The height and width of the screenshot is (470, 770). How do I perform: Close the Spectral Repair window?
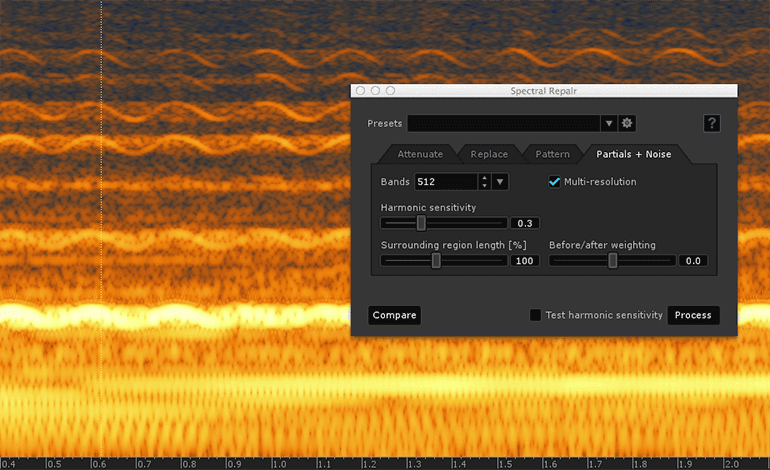[x=360, y=90]
